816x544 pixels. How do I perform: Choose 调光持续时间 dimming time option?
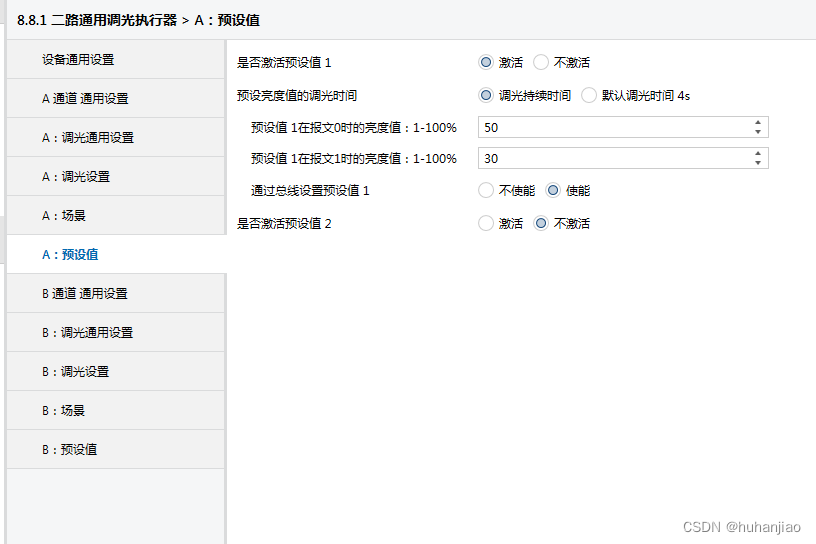tap(486, 96)
